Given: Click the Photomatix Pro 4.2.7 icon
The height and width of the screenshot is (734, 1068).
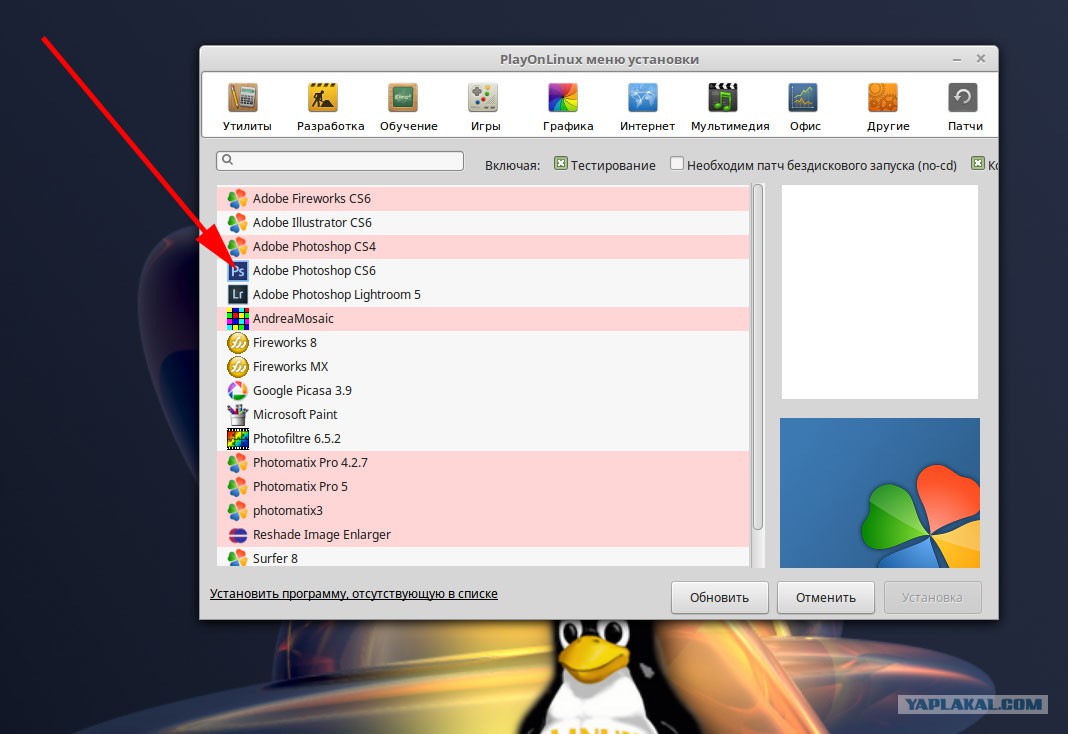Looking at the screenshot, I should [x=237, y=463].
